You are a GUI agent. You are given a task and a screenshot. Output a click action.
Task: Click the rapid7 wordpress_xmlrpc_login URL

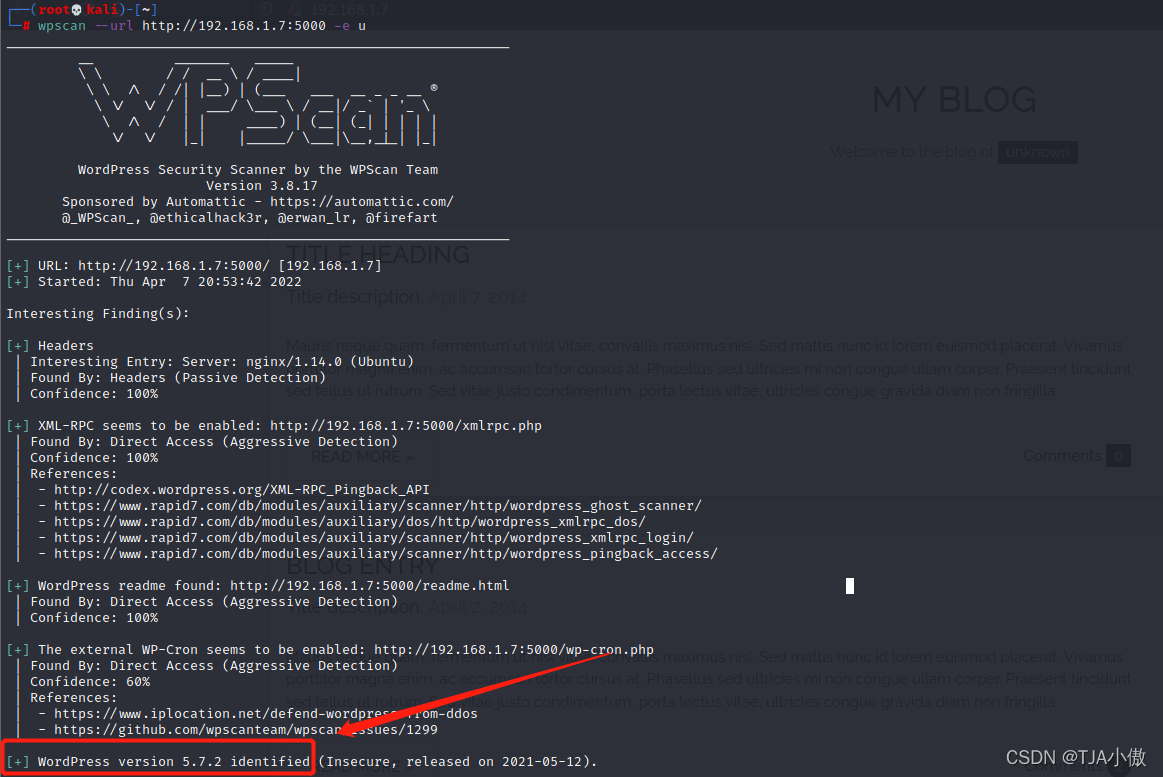374,538
